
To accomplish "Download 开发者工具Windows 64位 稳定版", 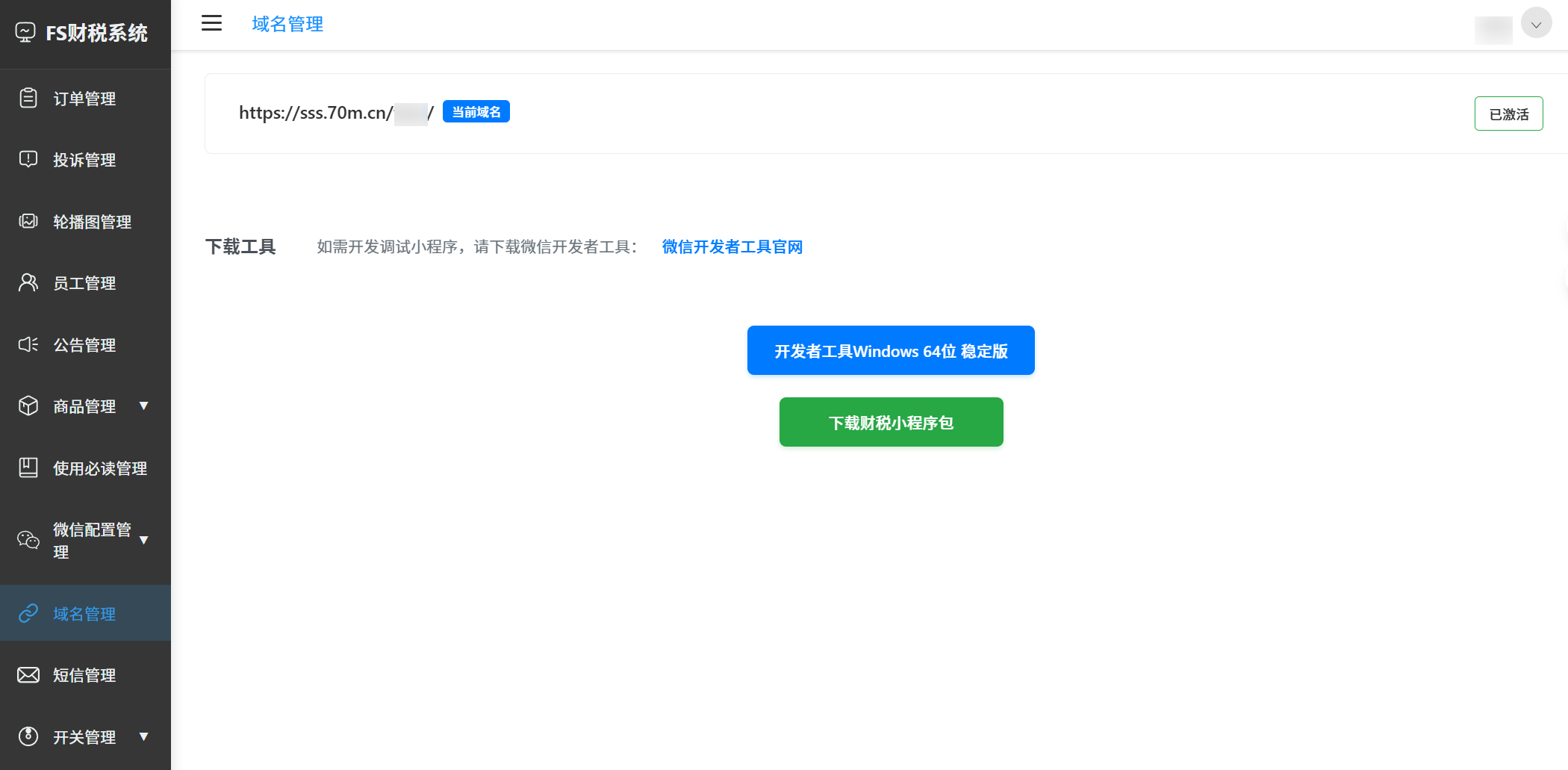I will [x=891, y=350].
